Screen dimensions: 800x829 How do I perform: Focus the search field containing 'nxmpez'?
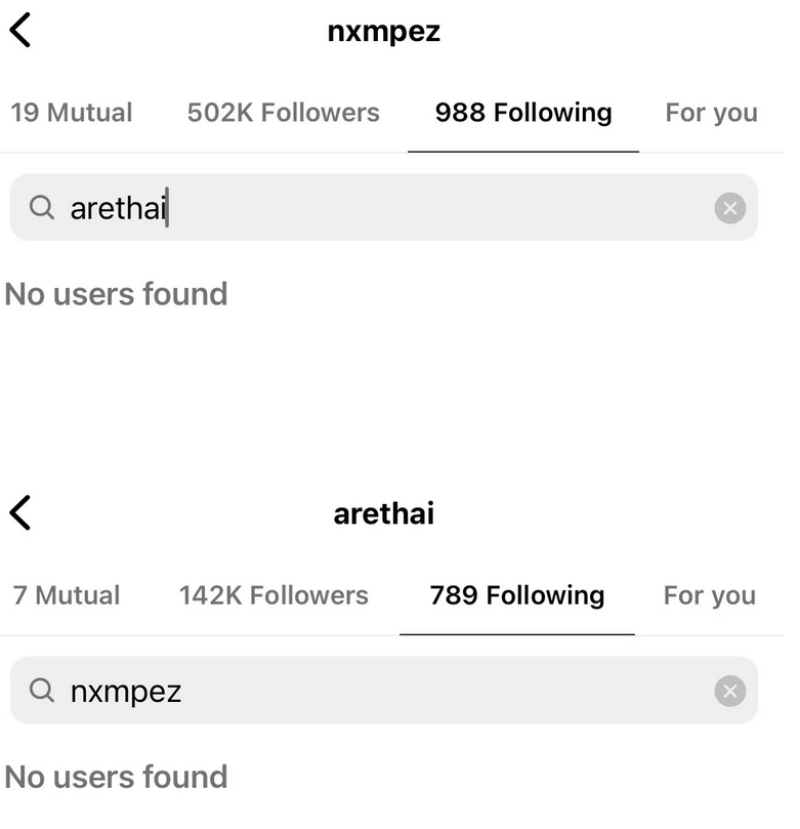[x=400, y=691]
